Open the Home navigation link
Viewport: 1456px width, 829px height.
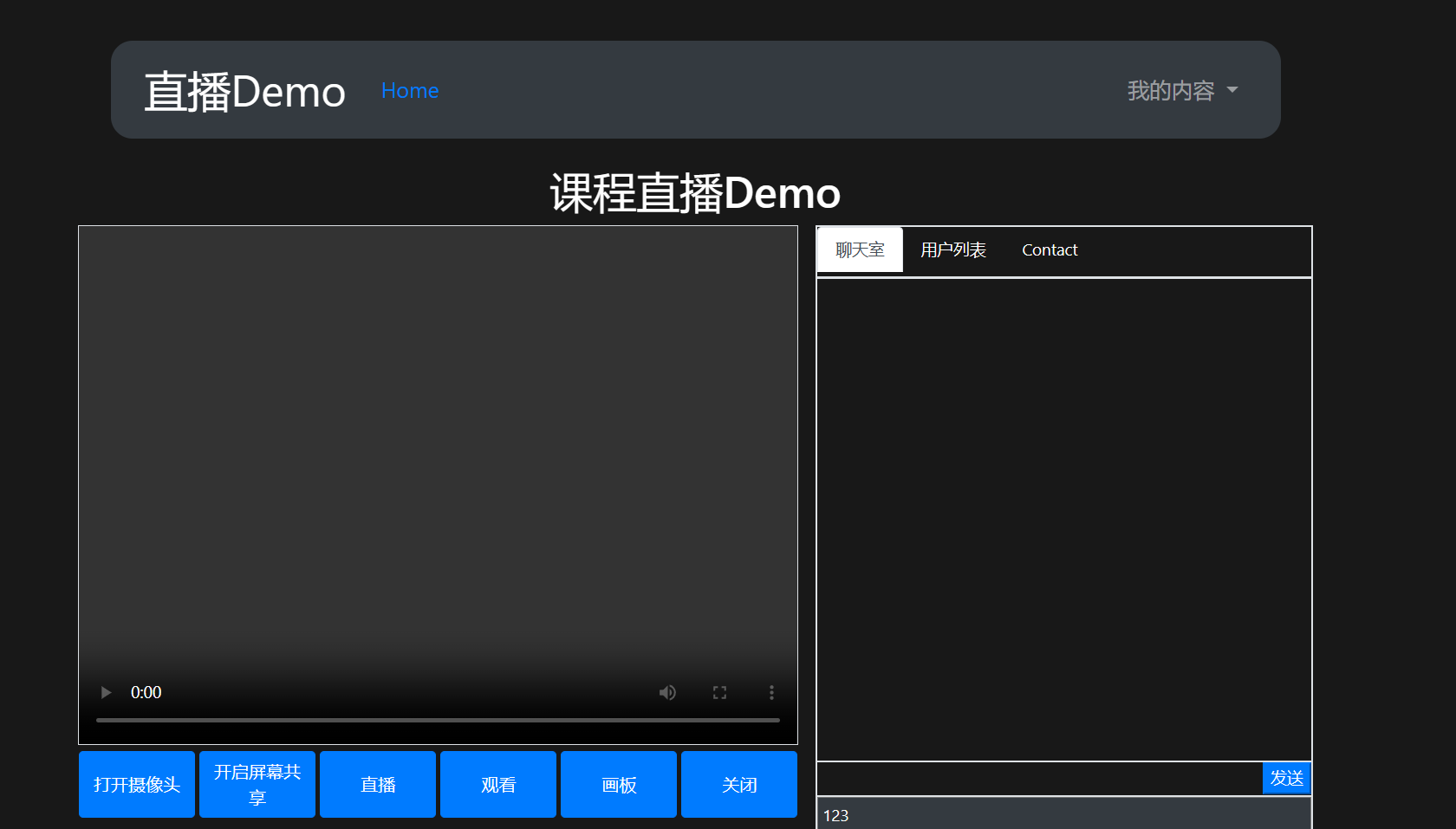pyautogui.click(x=410, y=90)
